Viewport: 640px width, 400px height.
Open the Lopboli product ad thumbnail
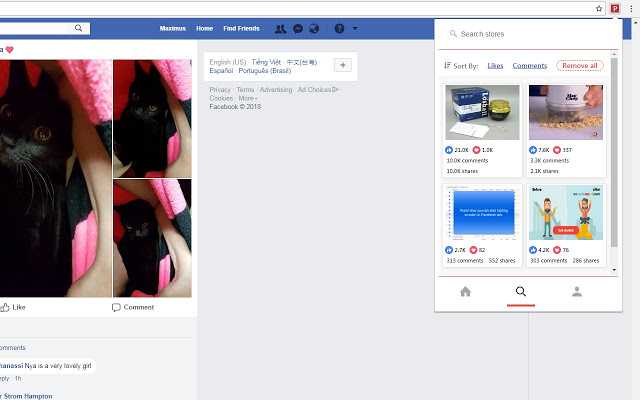click(x=482, y=112)
